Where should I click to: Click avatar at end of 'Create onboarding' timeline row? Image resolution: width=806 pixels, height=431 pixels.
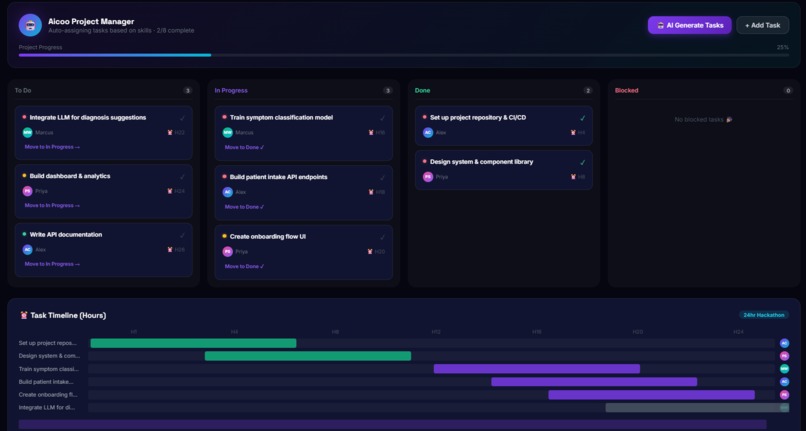click(x=784, y=394)
